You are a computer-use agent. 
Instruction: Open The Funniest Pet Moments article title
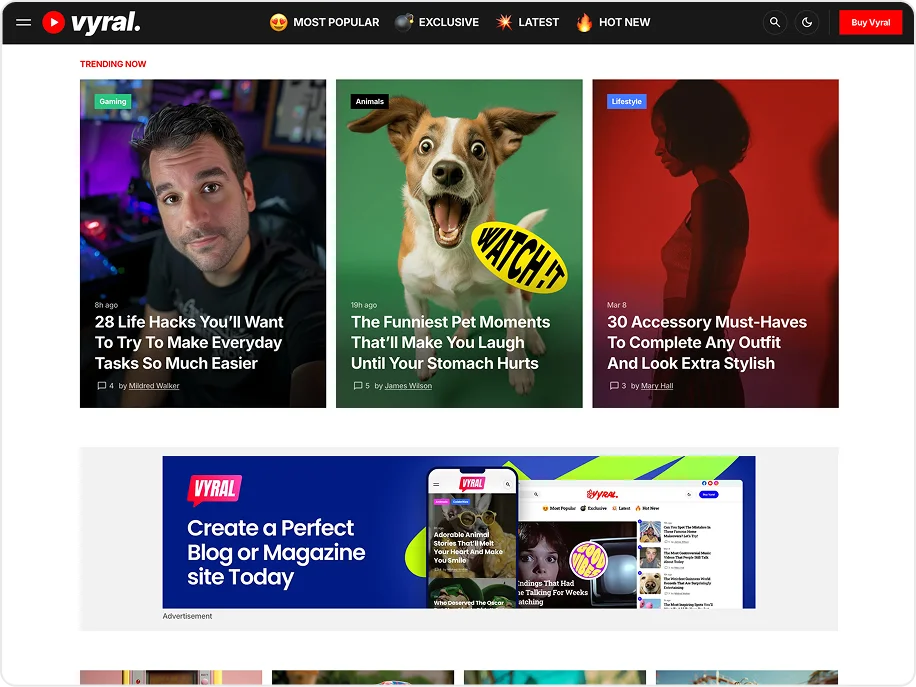(x=450, y=342)
